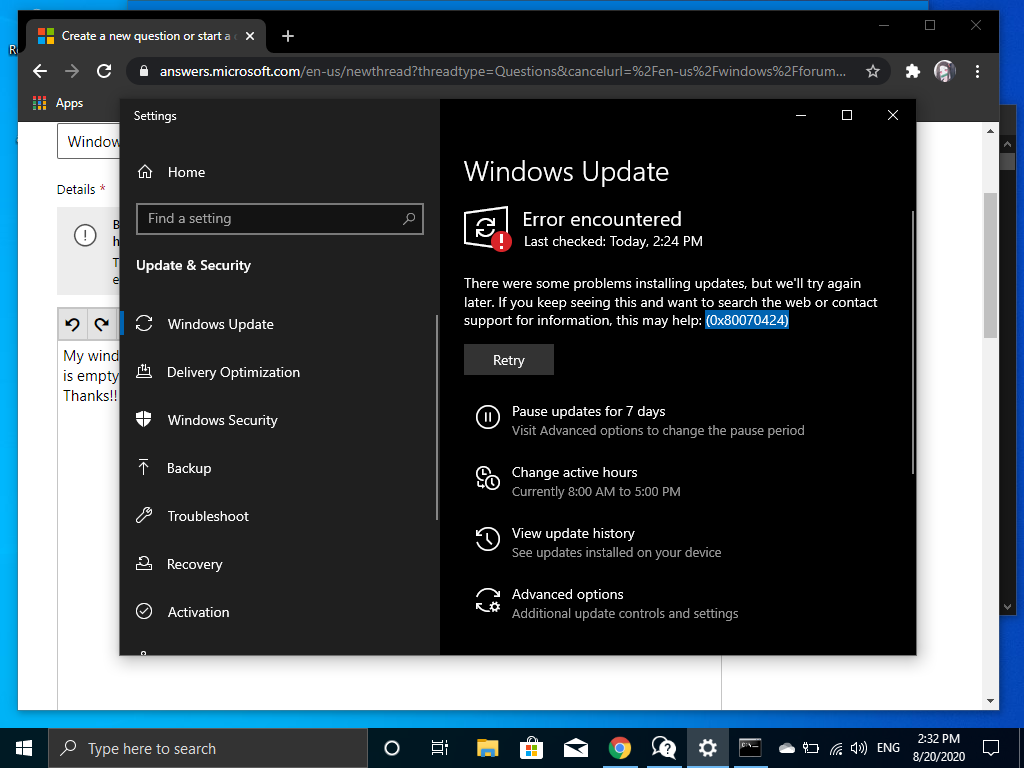Open the Chrome profile avatar

pyautogui.click(x=944, y=71)
